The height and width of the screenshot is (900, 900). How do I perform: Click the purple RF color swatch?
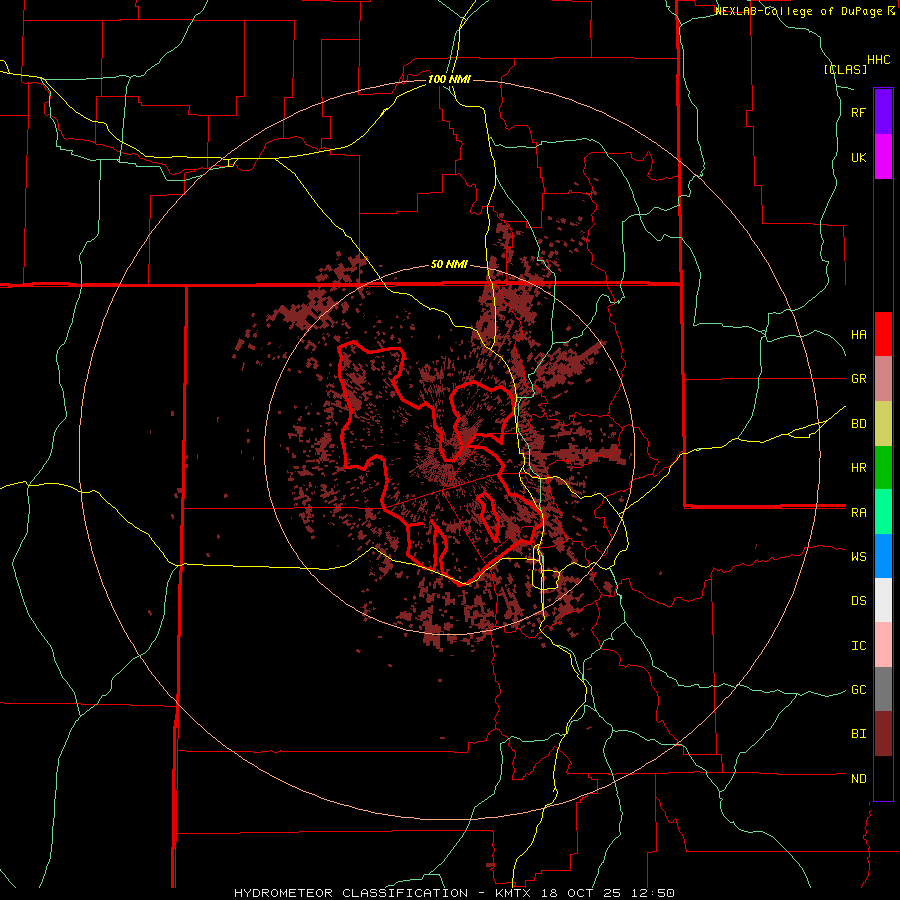click(883, 112)
